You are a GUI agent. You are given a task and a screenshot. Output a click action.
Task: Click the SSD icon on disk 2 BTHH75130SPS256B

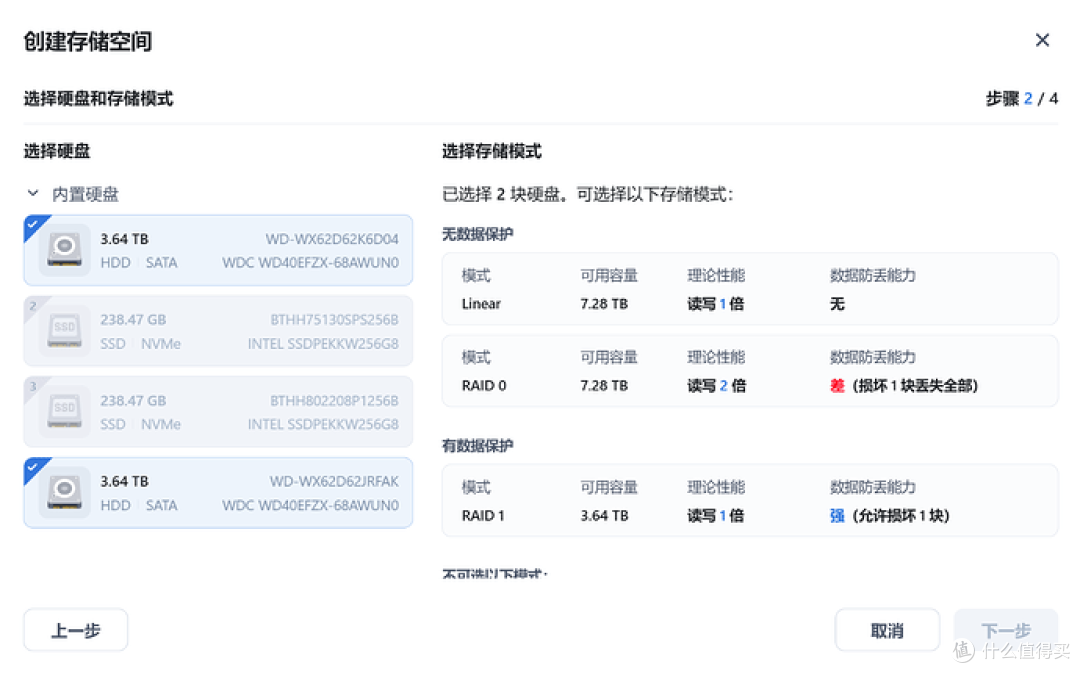pos(63,331)
